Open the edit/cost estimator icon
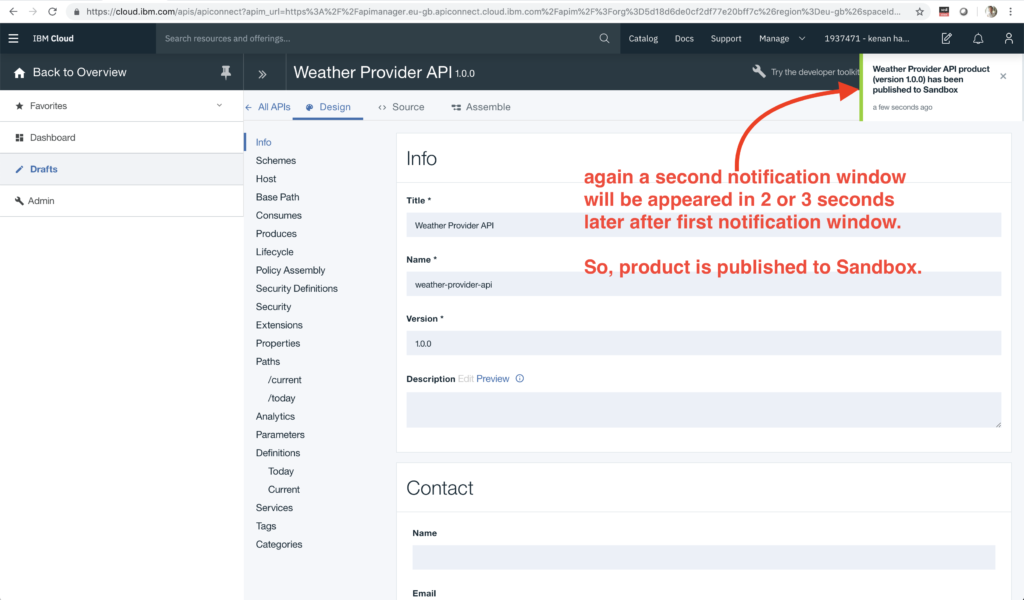The image size is (1024, 600). click(946, 39)
